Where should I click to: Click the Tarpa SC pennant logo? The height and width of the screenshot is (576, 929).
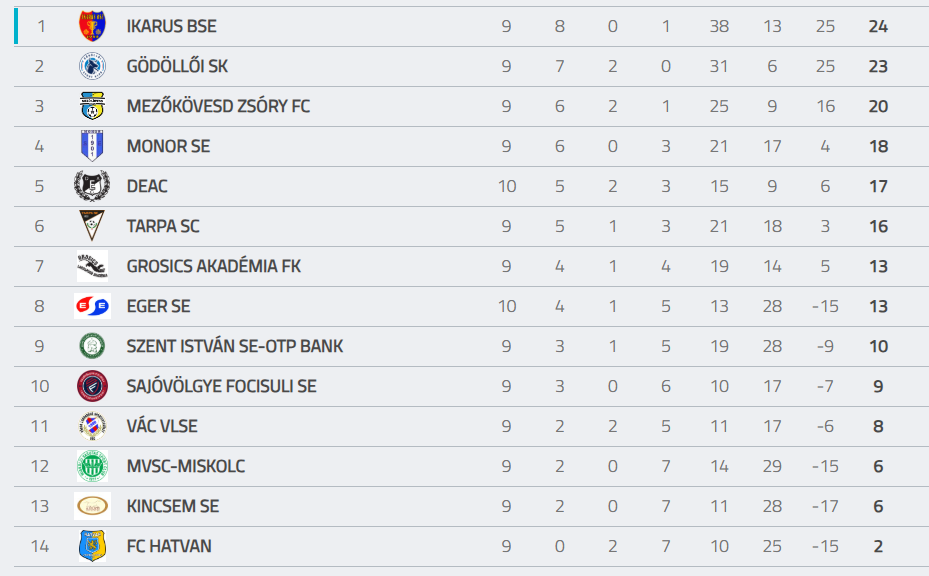(92, 226)
